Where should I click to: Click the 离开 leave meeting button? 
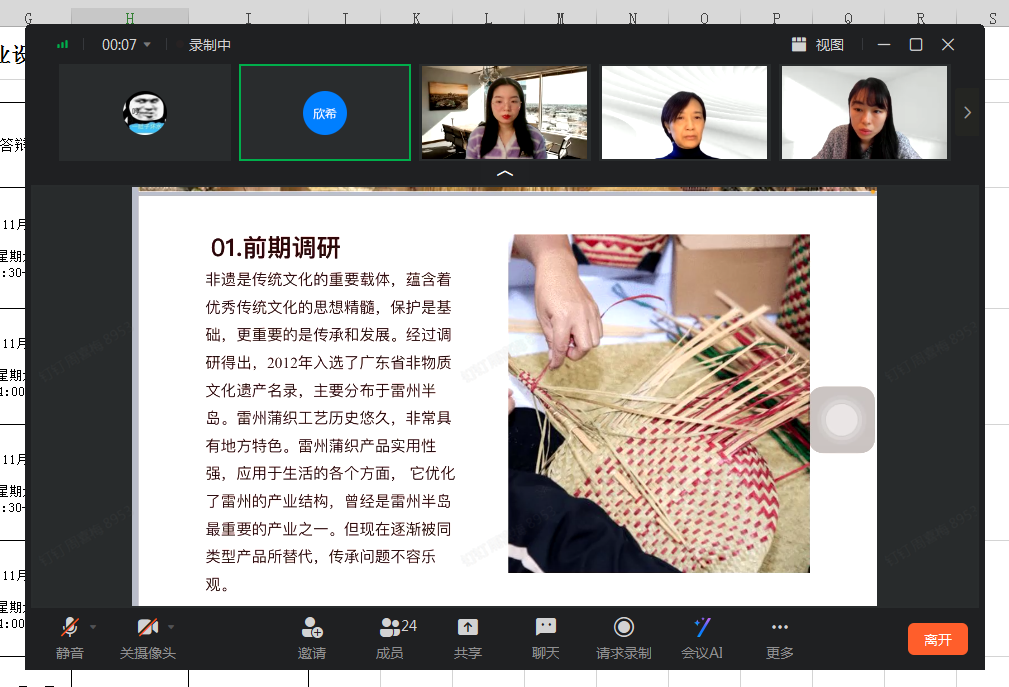tap(937, 639)
